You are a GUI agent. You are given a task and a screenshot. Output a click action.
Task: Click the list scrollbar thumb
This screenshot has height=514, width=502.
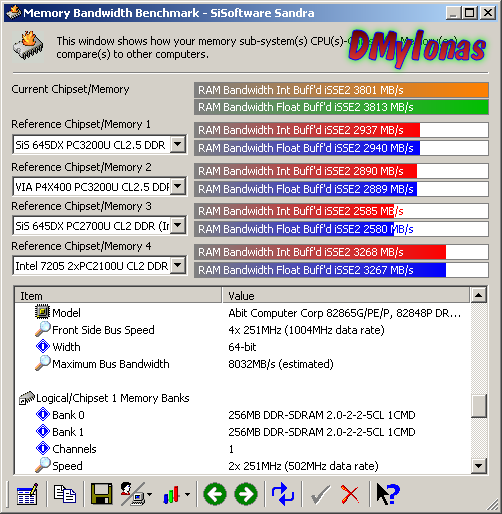click(479, 406)
